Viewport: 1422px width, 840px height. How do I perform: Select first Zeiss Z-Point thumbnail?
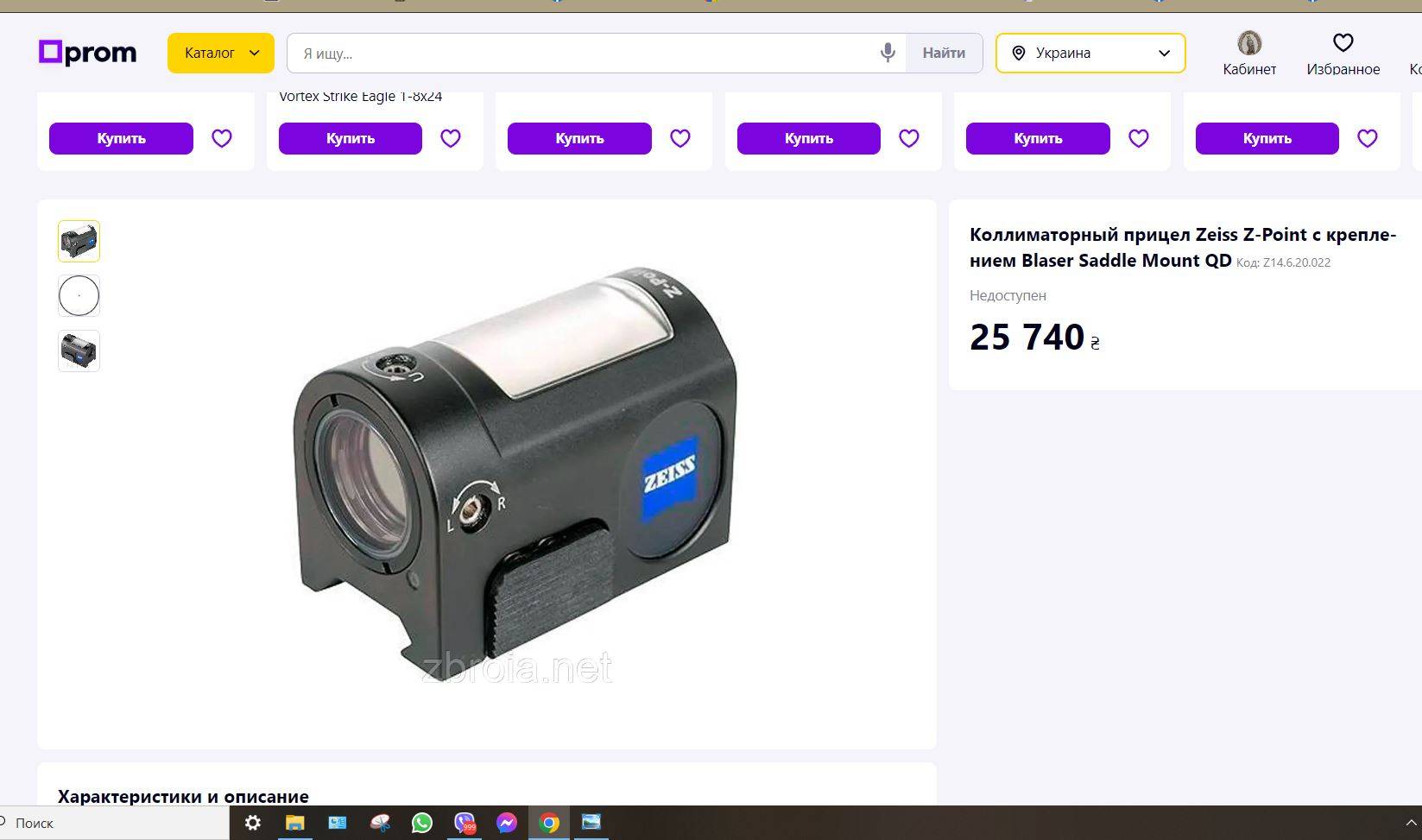tap(79, 241)
